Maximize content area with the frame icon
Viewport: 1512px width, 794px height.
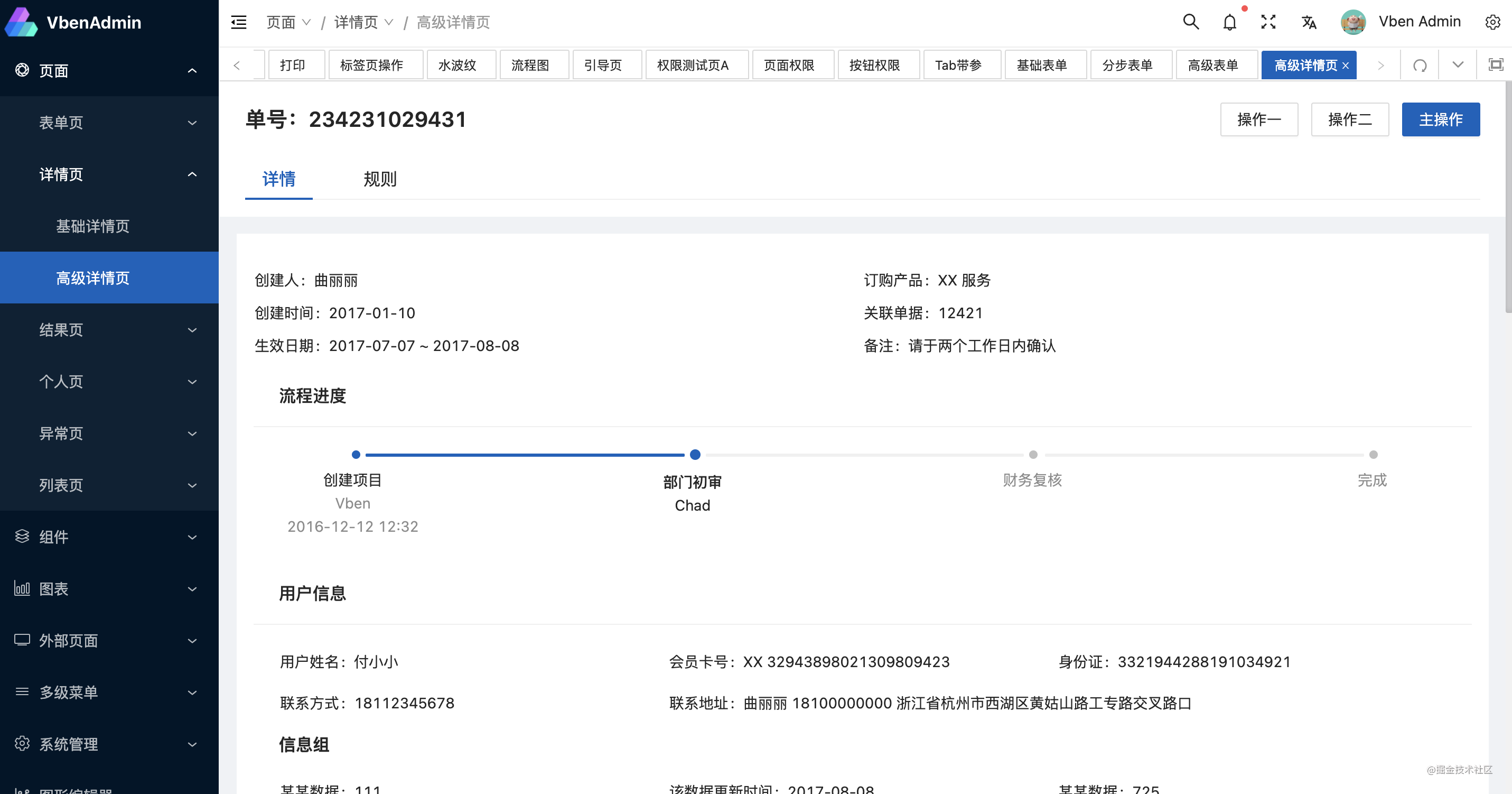tap(1496, 65)
